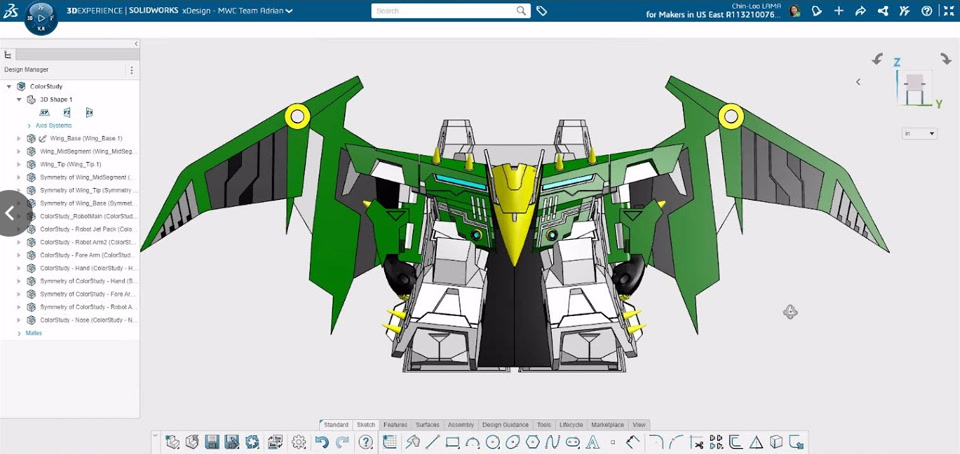The image size is (960, 454).
Task: Select the Slot sketch tool
Action: click(x=573, y=442)
